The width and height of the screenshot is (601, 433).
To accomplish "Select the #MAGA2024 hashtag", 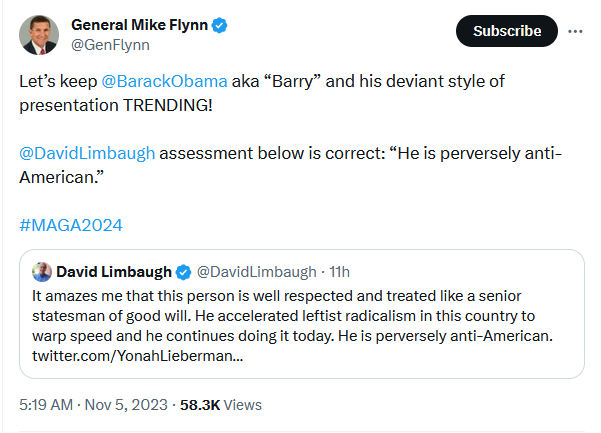I will tap(71, 224).
